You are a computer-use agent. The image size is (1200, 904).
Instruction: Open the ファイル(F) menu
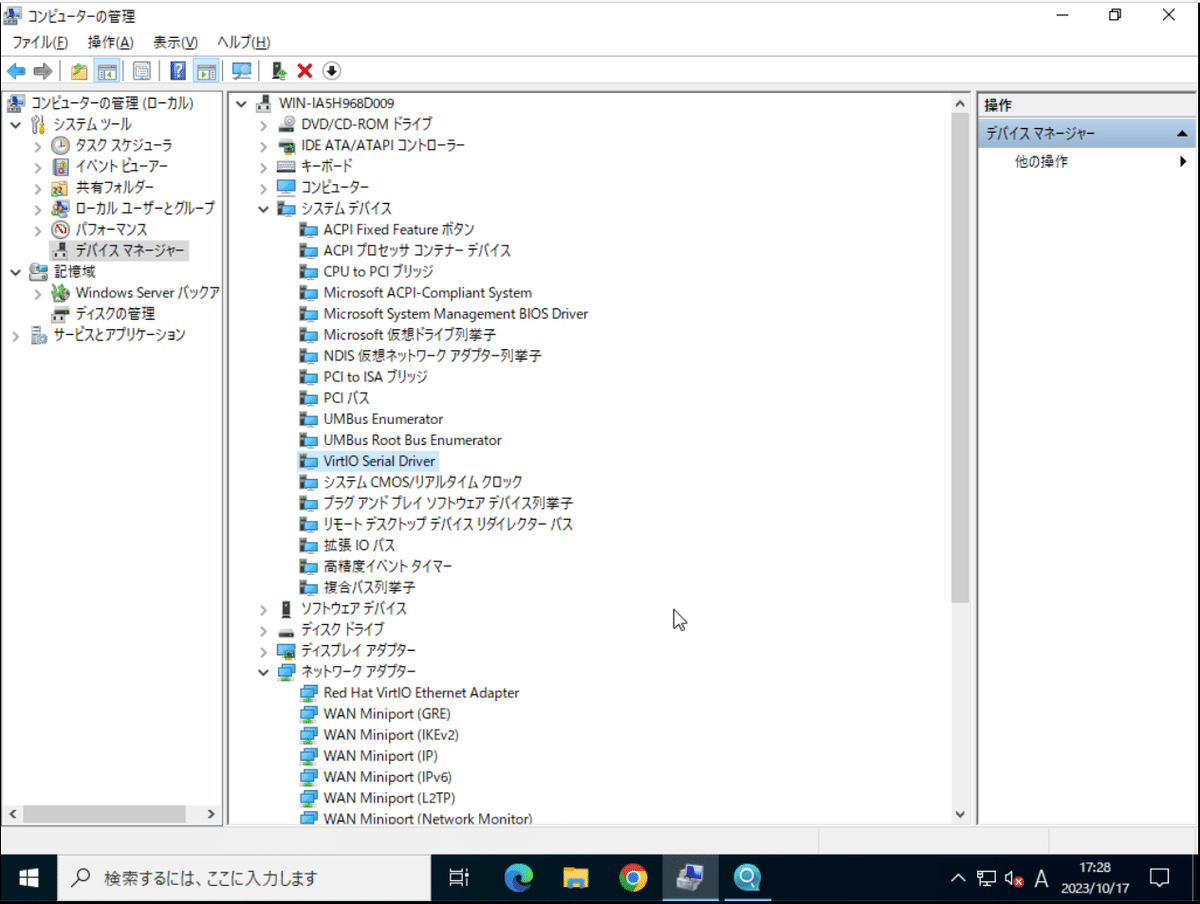click(x=40, y=42)
